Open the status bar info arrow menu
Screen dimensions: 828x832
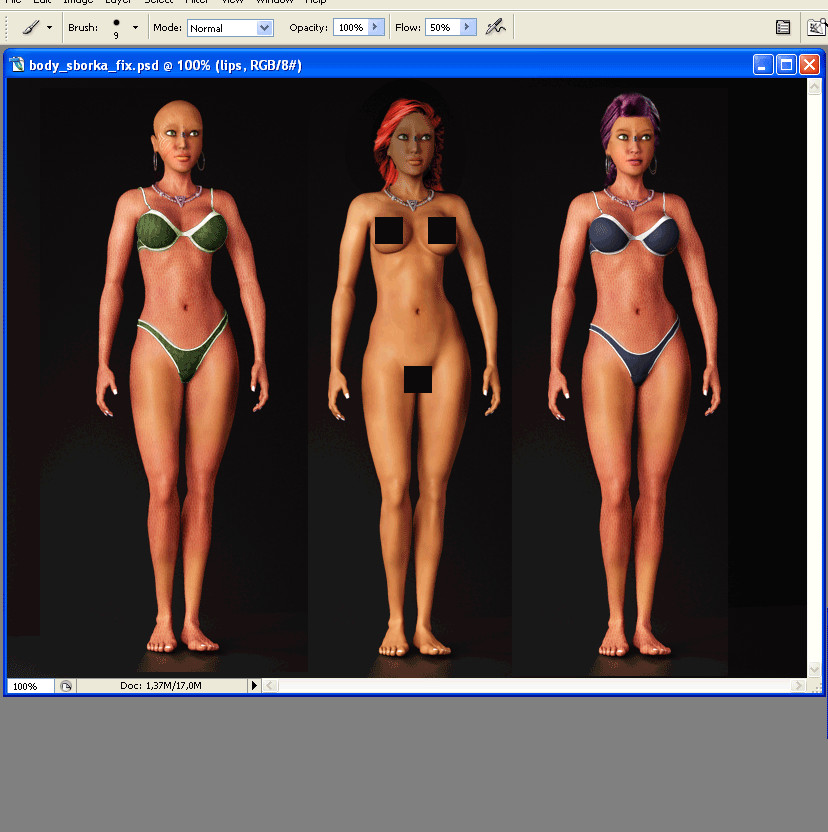(254, 686)
